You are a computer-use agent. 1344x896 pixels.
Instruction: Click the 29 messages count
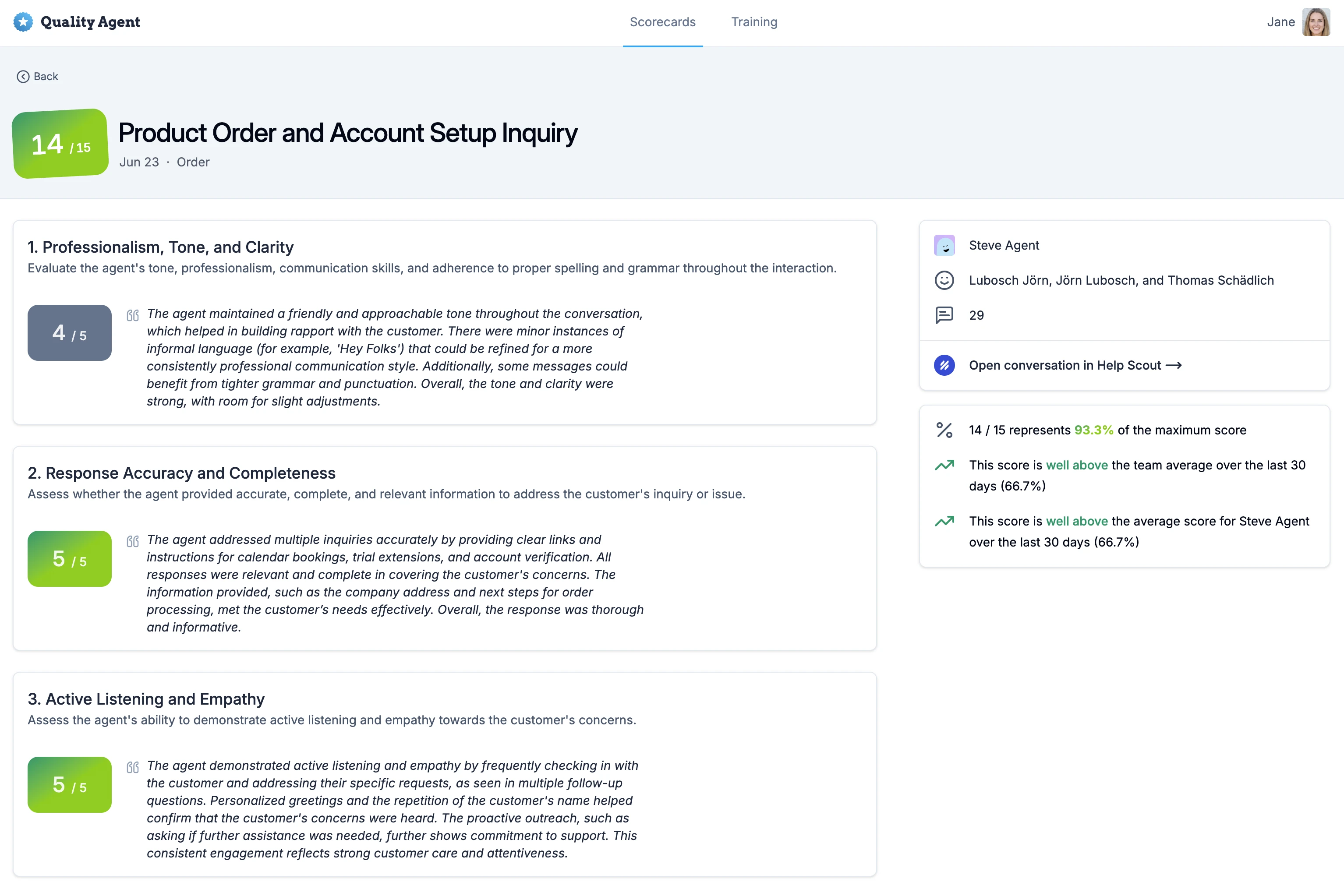point(976,315)
